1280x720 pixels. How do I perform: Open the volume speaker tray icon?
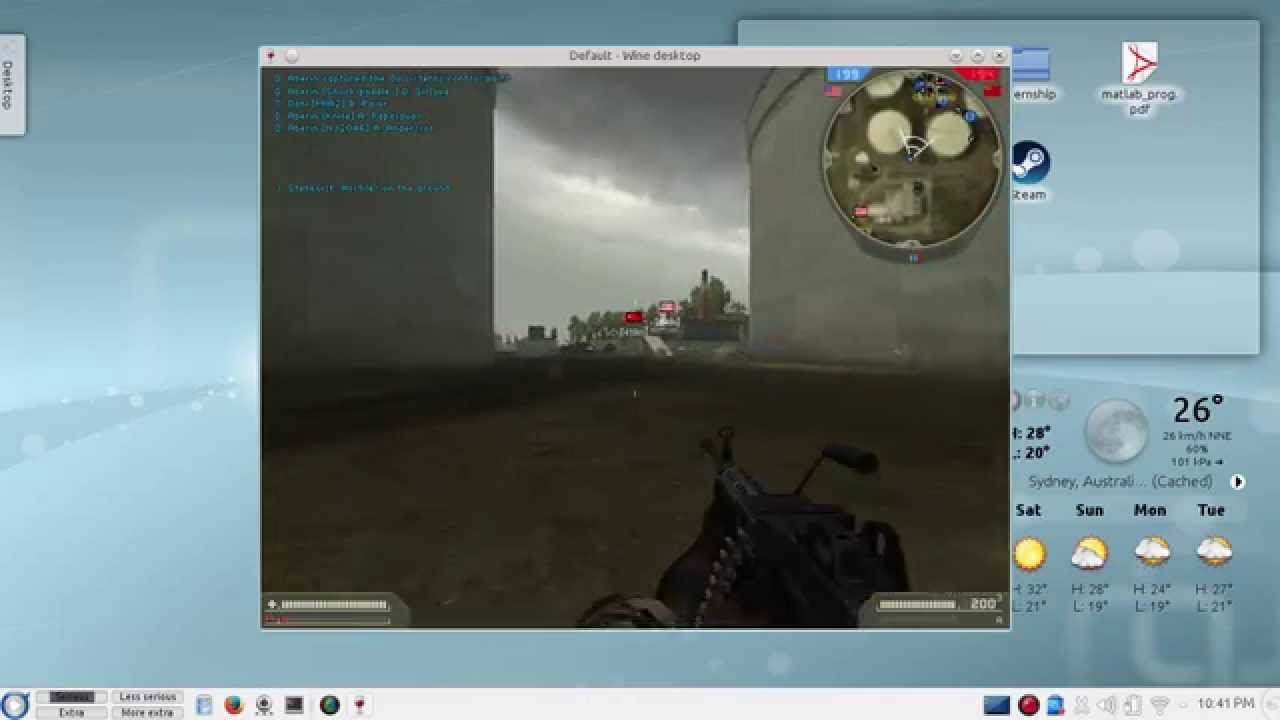[x=1107, y=705]
